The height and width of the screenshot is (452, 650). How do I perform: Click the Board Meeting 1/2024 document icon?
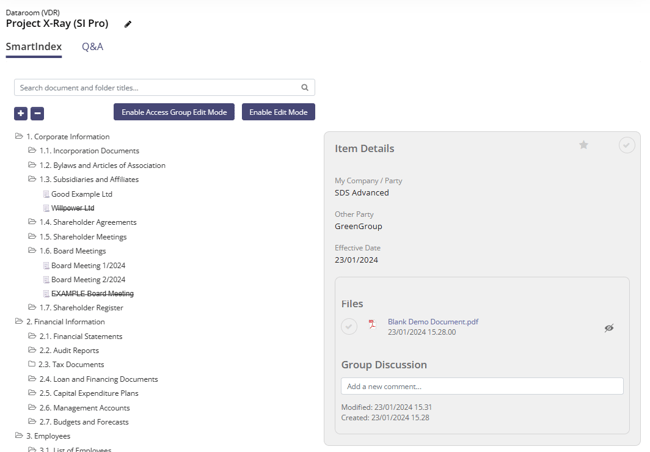click(46, 266)
